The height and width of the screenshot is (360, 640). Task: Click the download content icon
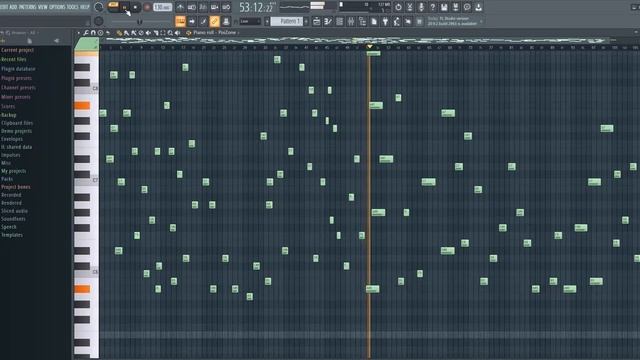pos(478,7)
